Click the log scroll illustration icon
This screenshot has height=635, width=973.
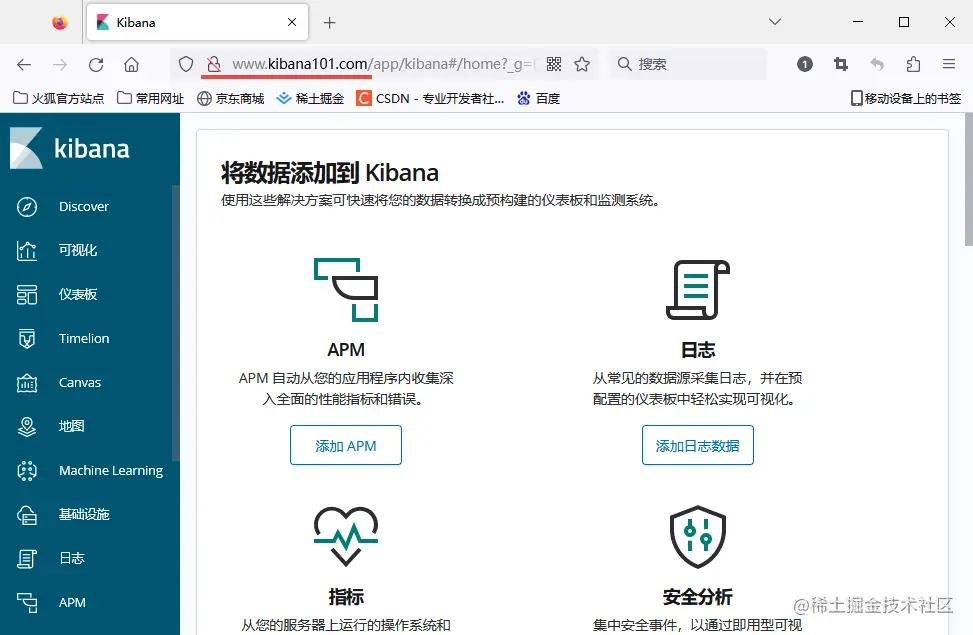click(x=697, y=290)
